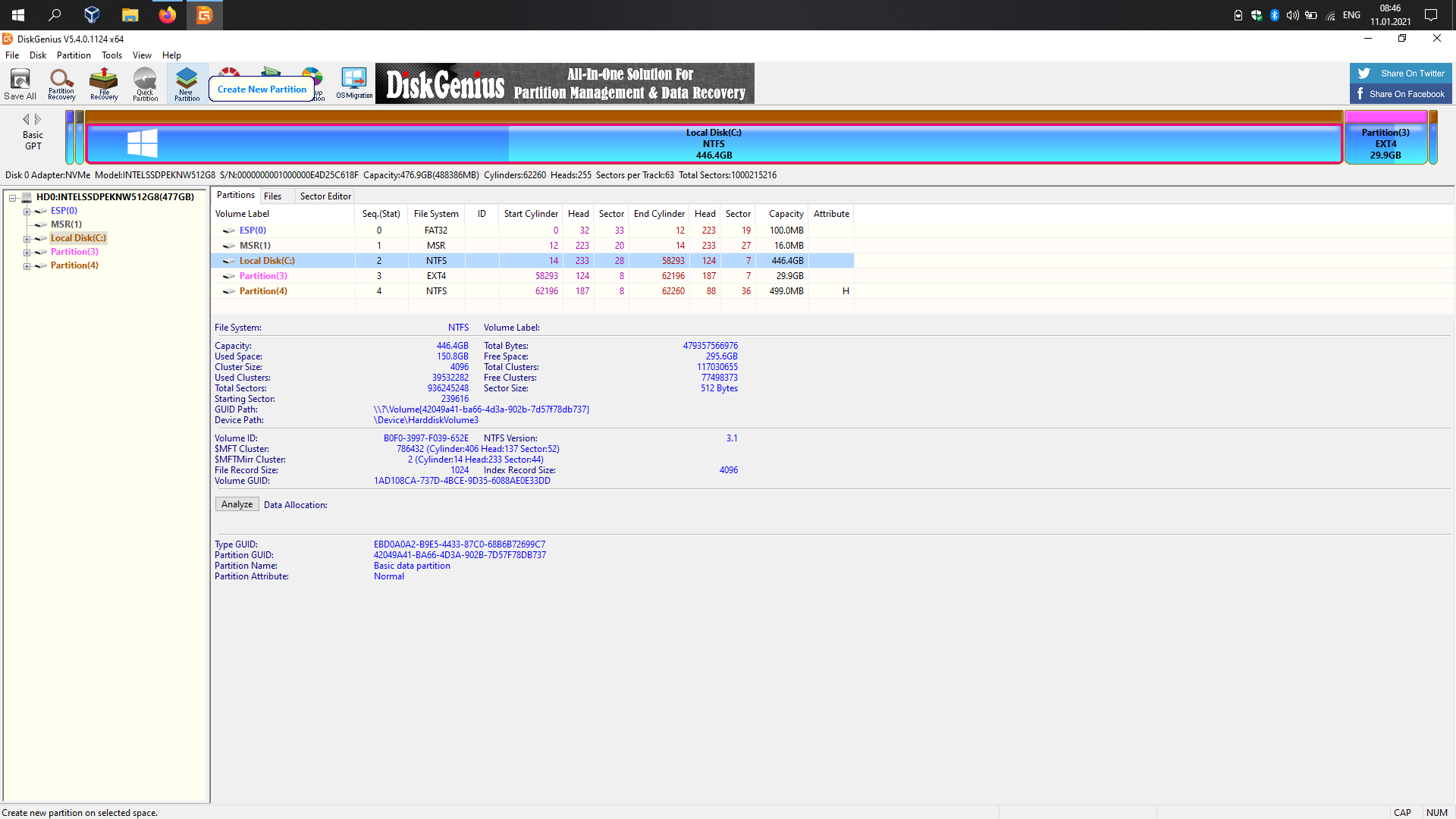The image size is (1456, 819).
Task: Click the Attribute column header
Action: click(831, 214)
